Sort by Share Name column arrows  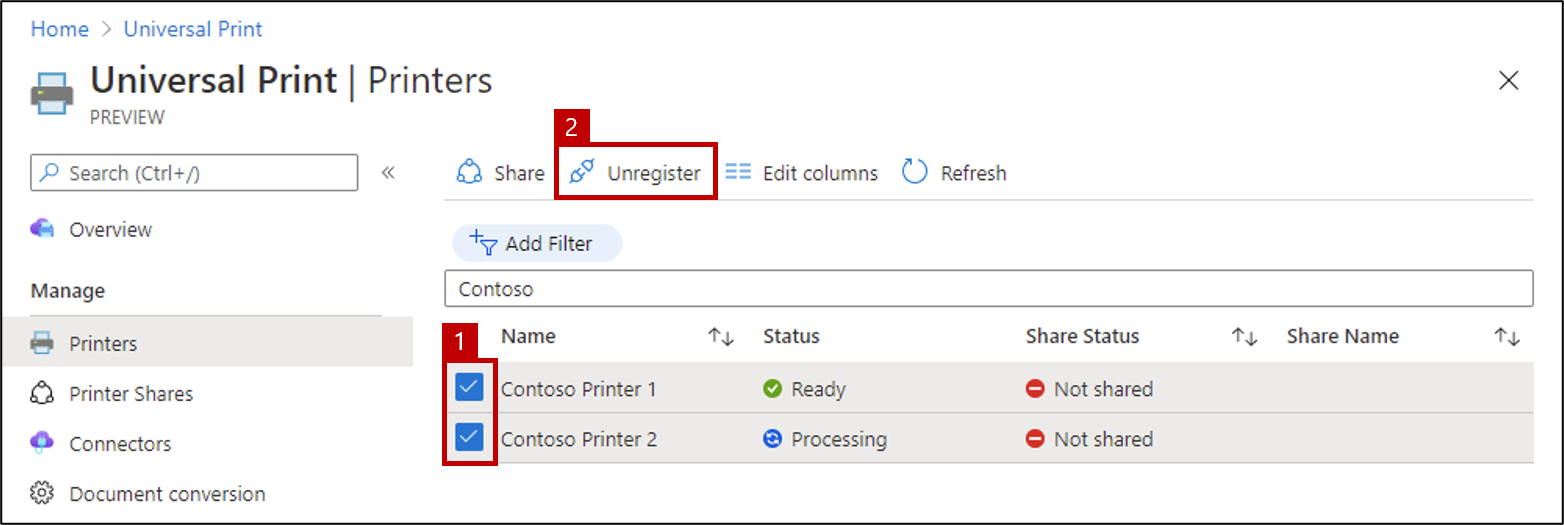(x=1507, y=337)
